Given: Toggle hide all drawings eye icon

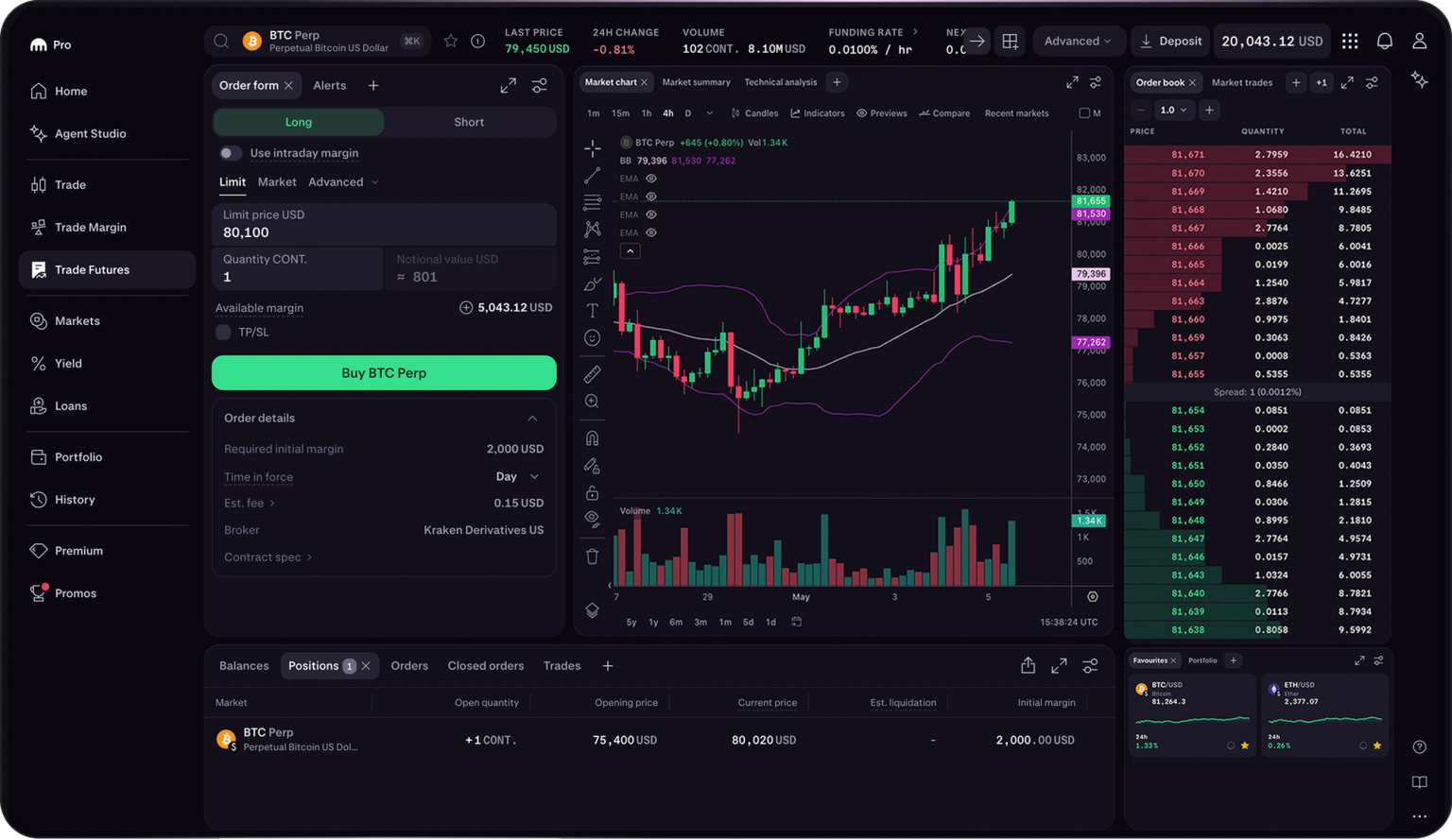Looking at the screenshot, I should coord(593,519).
